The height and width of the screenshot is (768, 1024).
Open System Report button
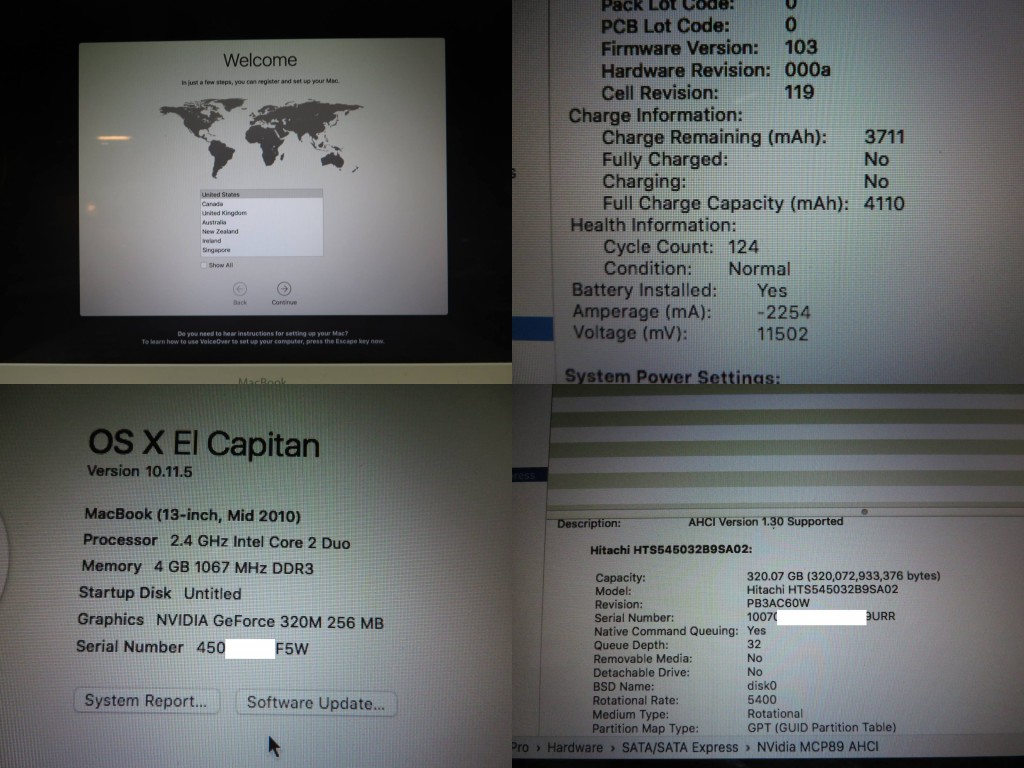point(146,701)
